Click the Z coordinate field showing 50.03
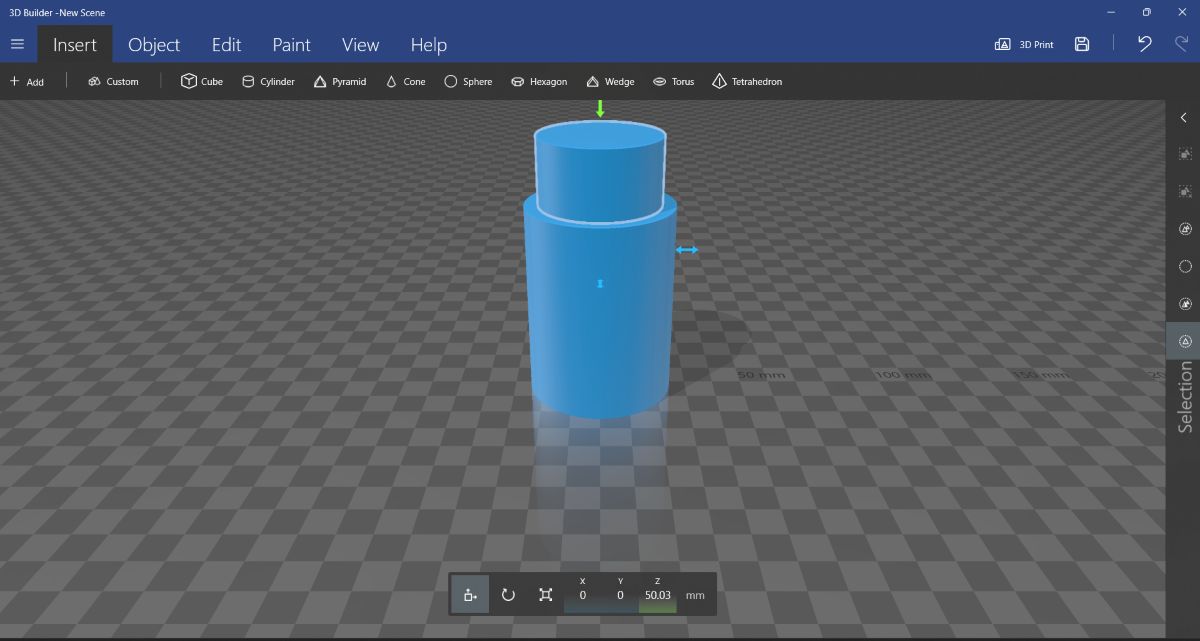The height and width of the screenshot is (641, 1200). [657, 594]
